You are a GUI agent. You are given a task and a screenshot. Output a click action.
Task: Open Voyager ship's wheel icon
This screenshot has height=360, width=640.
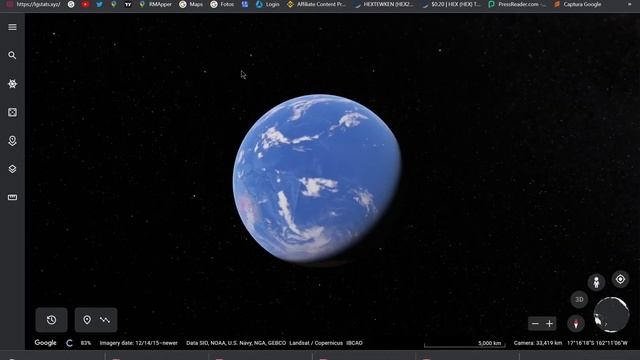(x=12, y=84)
